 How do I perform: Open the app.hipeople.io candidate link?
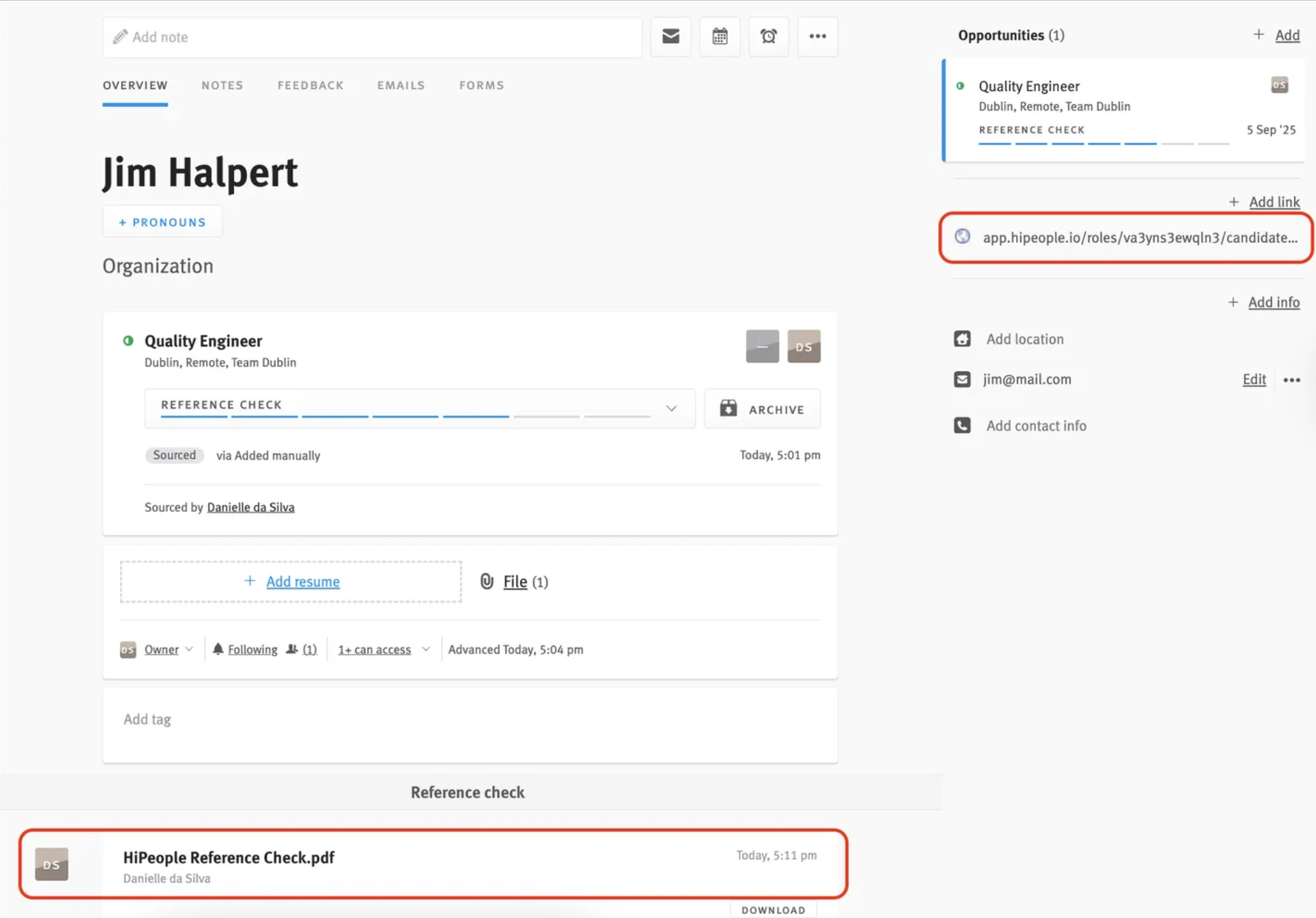pos(1139,238)
